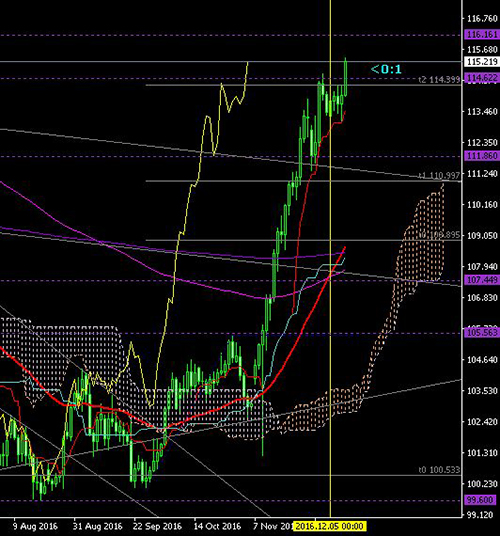Click the 104.640 price scale value

coord(482,360)
